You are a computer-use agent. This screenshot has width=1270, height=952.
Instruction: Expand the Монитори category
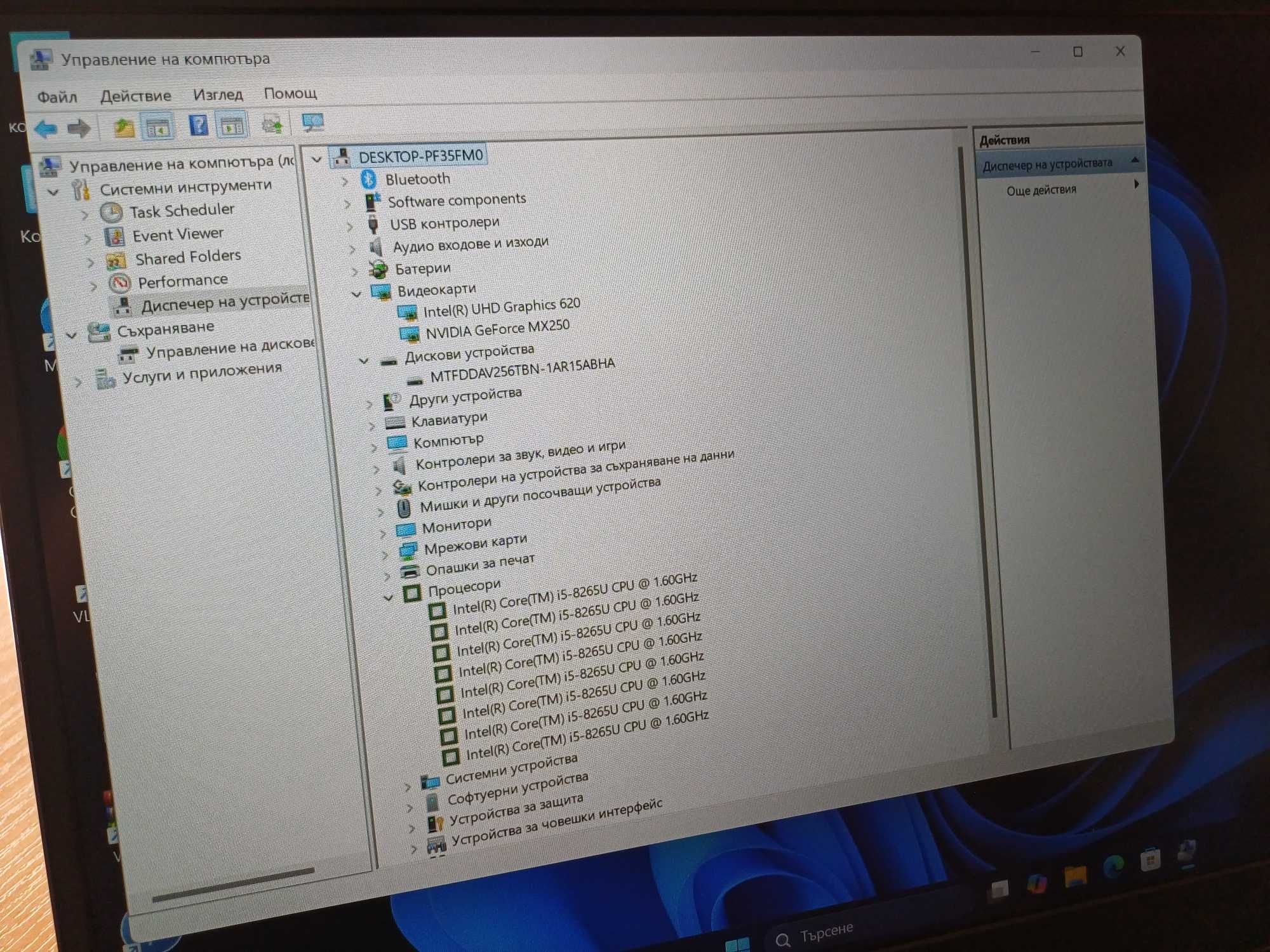click(x=382, y=533)
